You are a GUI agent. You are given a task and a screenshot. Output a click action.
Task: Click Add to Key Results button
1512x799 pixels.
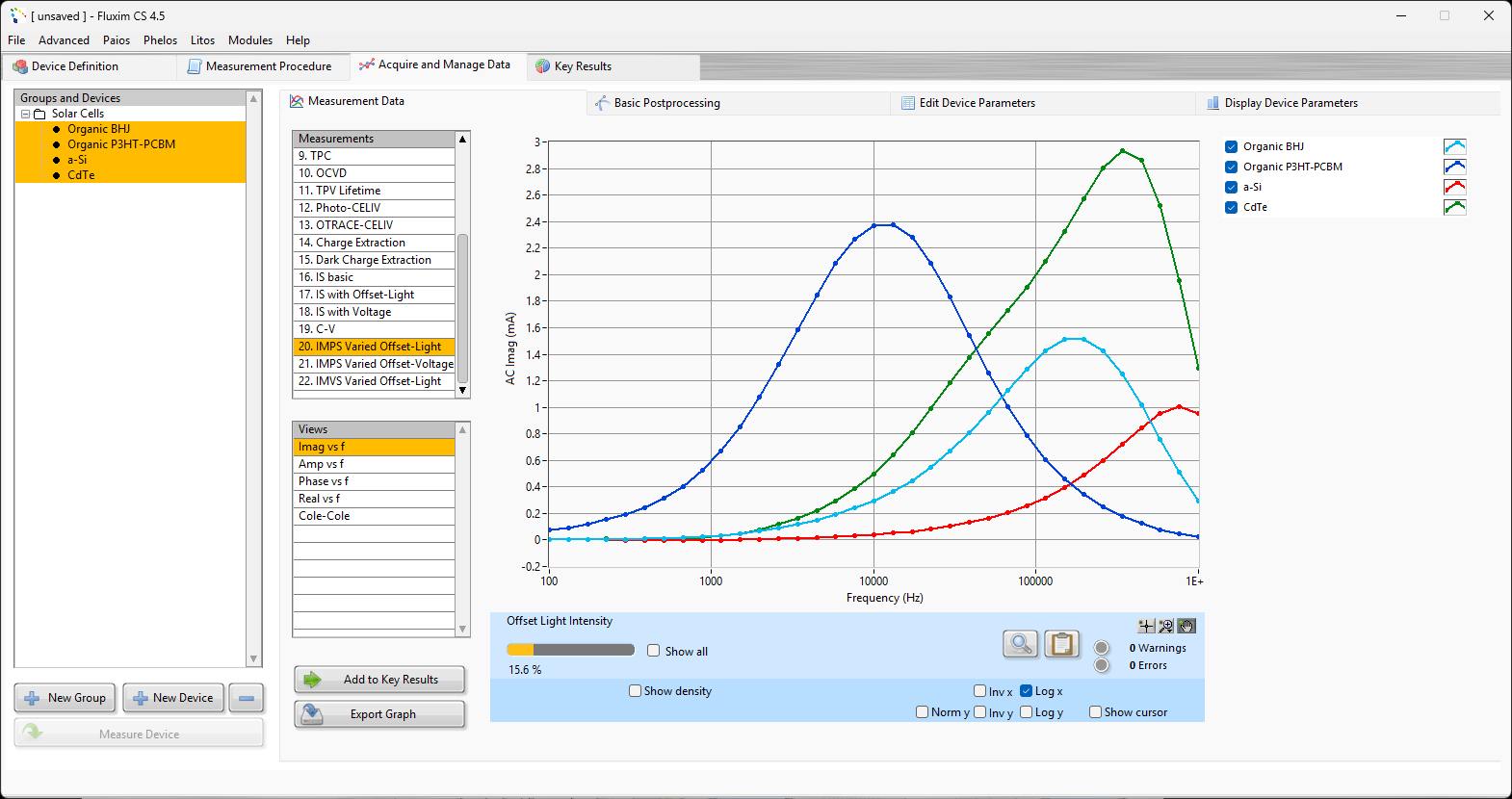pyautogui.click(x=379, y=680)
